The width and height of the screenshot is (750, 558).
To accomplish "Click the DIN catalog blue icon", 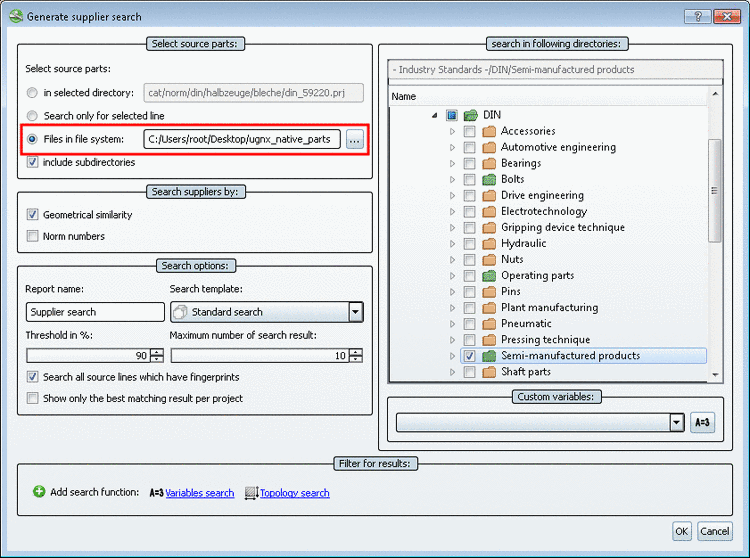I will 452,115.
